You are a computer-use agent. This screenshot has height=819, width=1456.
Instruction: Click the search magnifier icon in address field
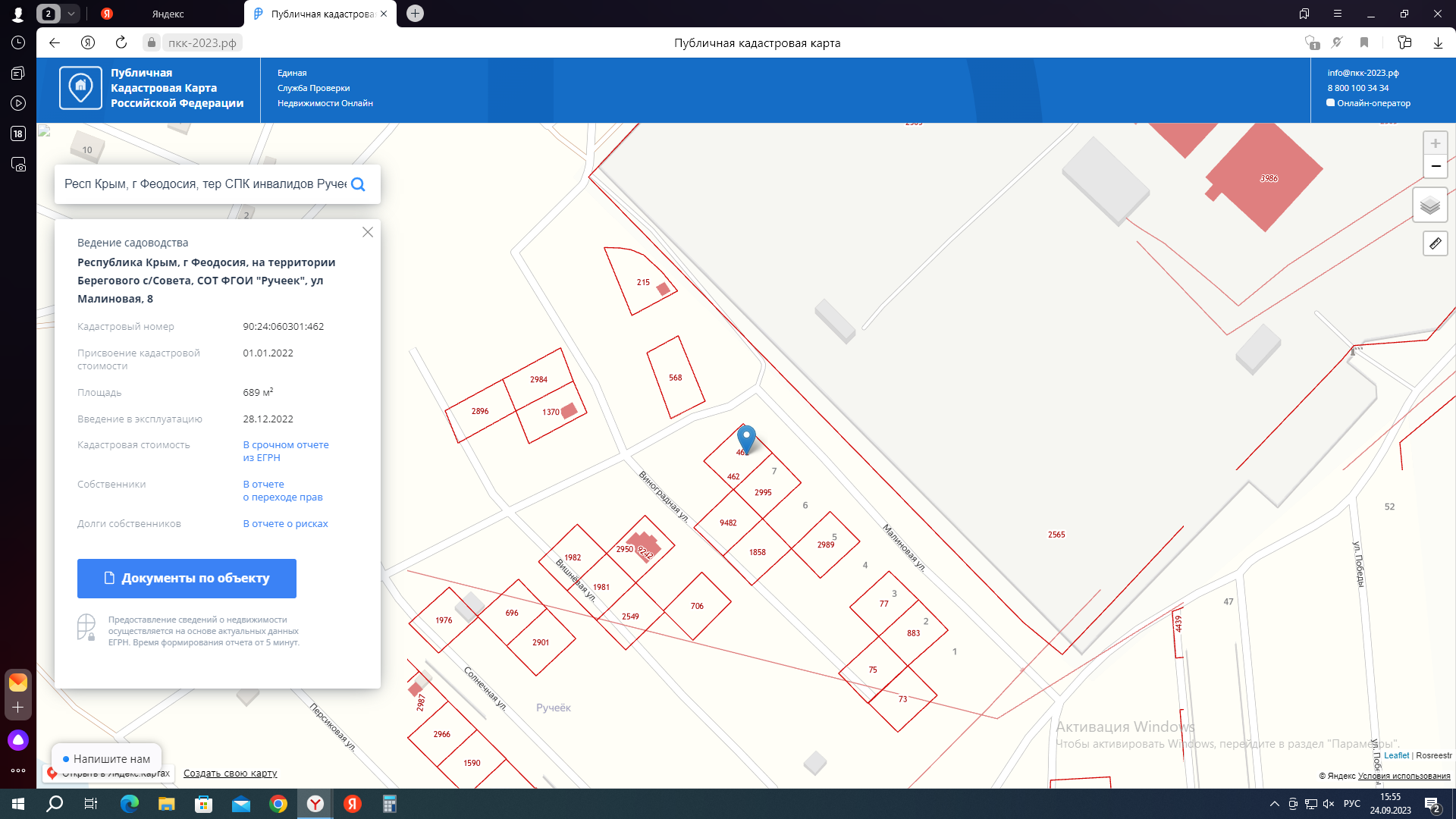[x=359, y=184]
